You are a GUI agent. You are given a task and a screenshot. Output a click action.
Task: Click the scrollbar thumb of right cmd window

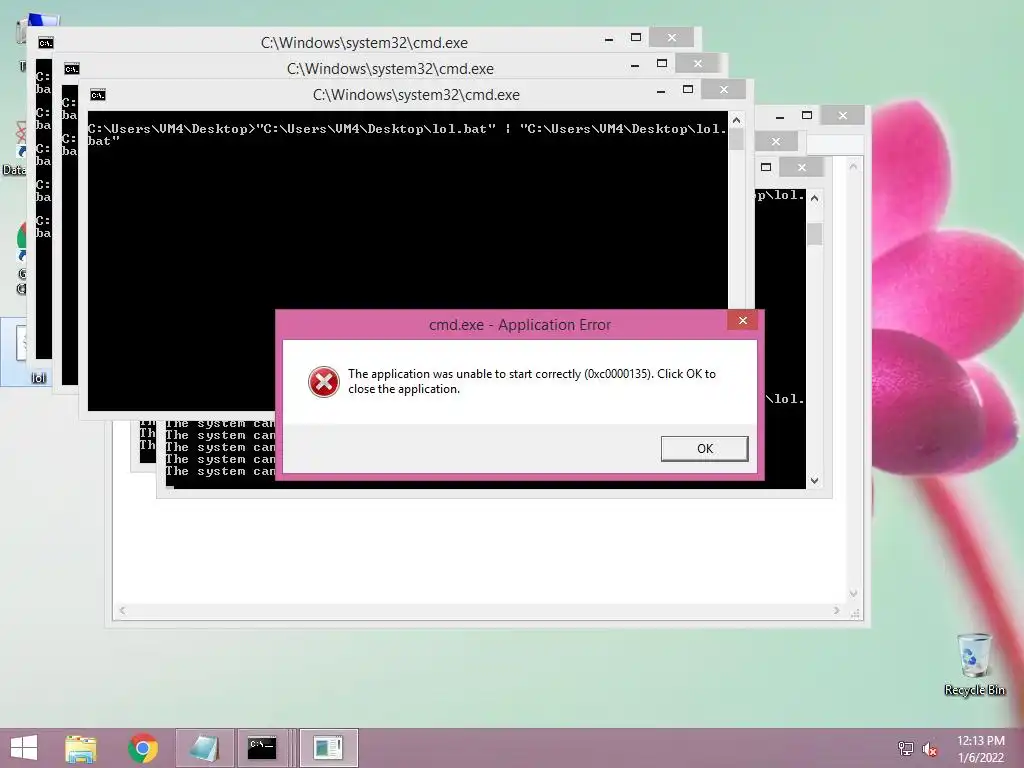[x=814, y=234]
